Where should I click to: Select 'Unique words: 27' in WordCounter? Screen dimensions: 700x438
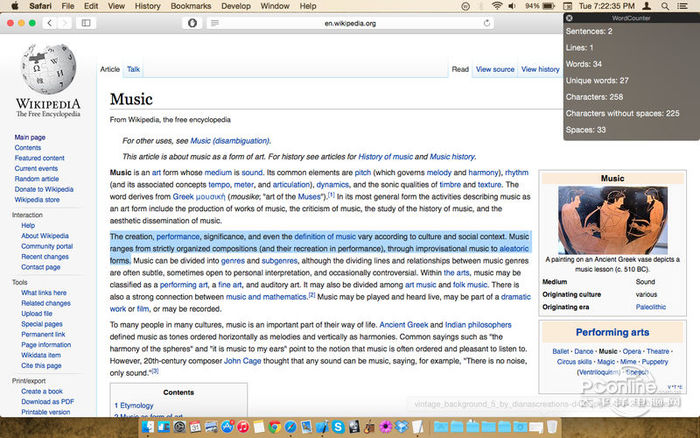click(x=597, y=80)
